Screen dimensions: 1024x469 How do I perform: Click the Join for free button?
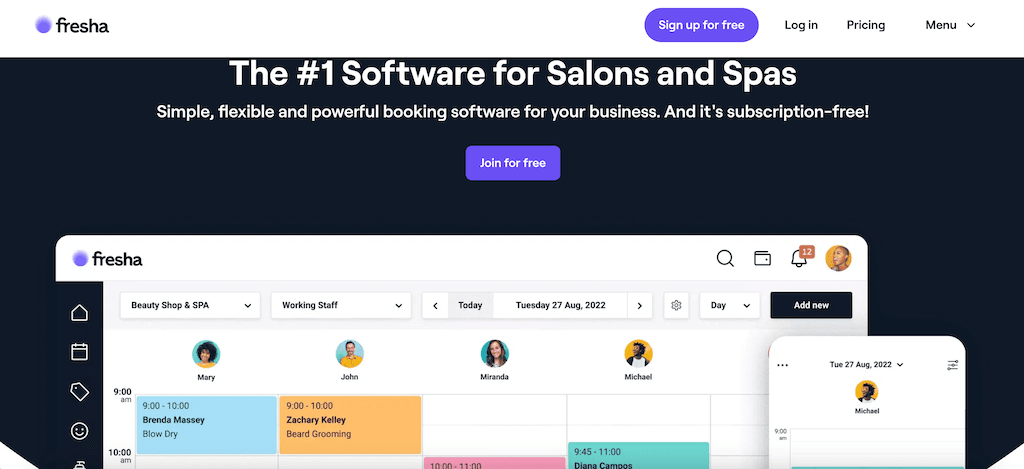click(512, 163)
